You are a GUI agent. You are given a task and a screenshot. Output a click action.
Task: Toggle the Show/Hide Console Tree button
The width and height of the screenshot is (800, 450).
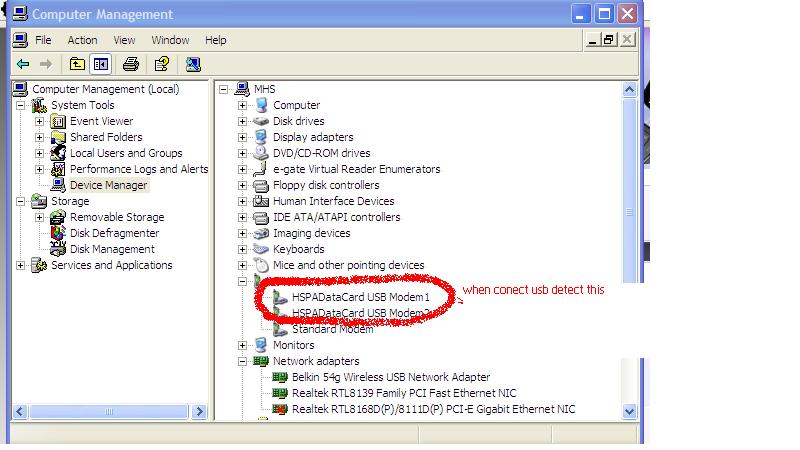point(101,64)
